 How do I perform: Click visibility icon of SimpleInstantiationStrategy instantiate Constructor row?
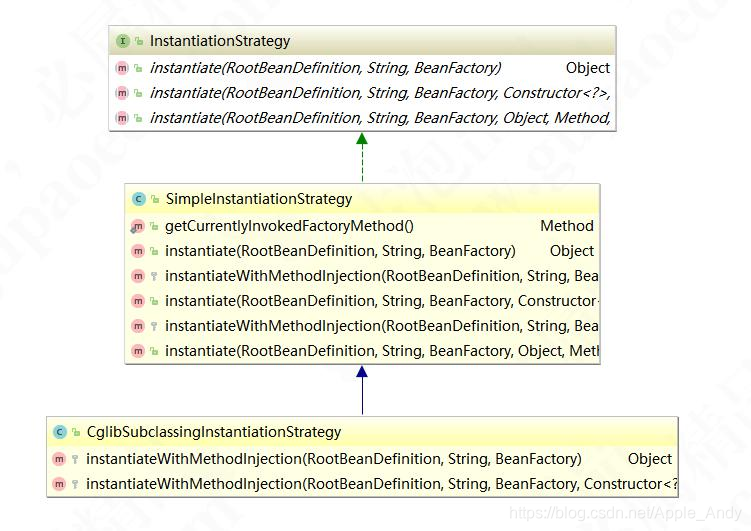point(154,301)
